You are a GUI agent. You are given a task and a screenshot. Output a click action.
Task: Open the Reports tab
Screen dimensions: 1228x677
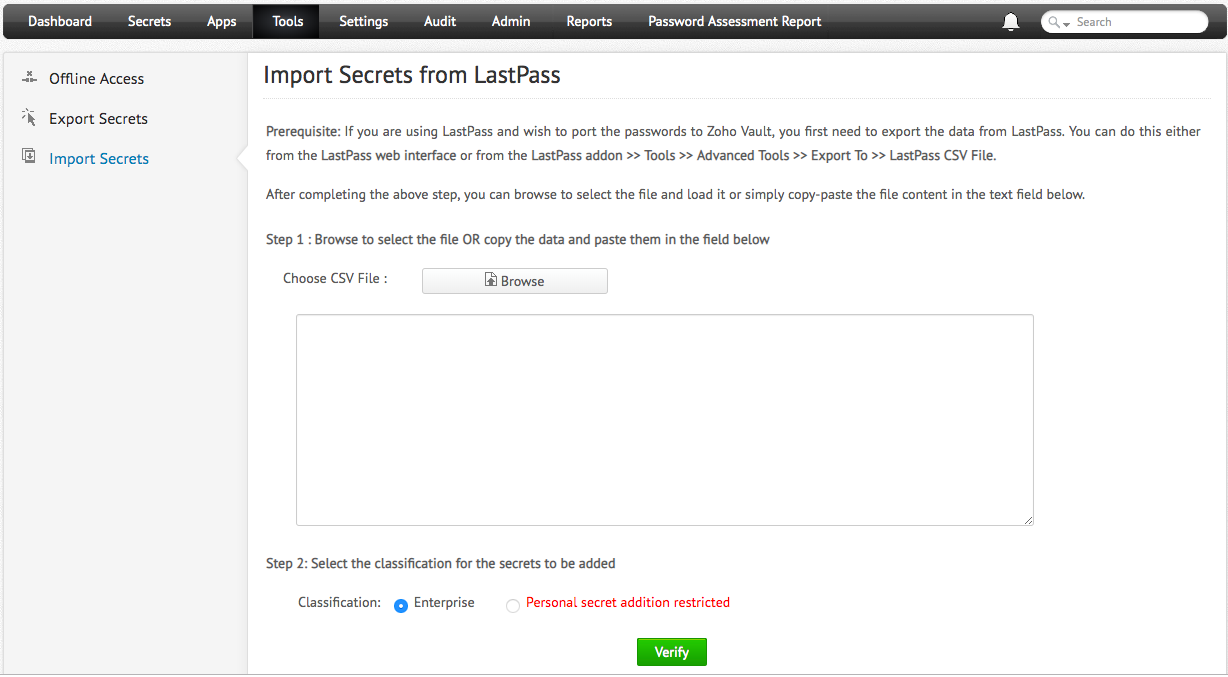click(589, 21)
